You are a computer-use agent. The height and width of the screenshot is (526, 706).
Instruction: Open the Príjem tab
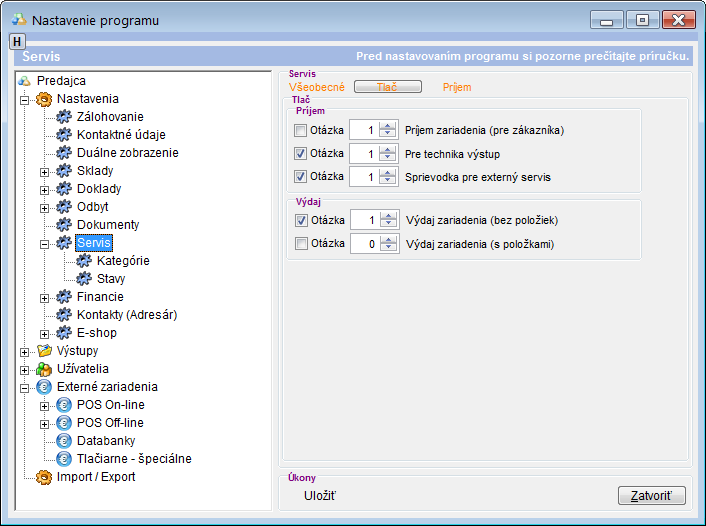click(456, 87)
